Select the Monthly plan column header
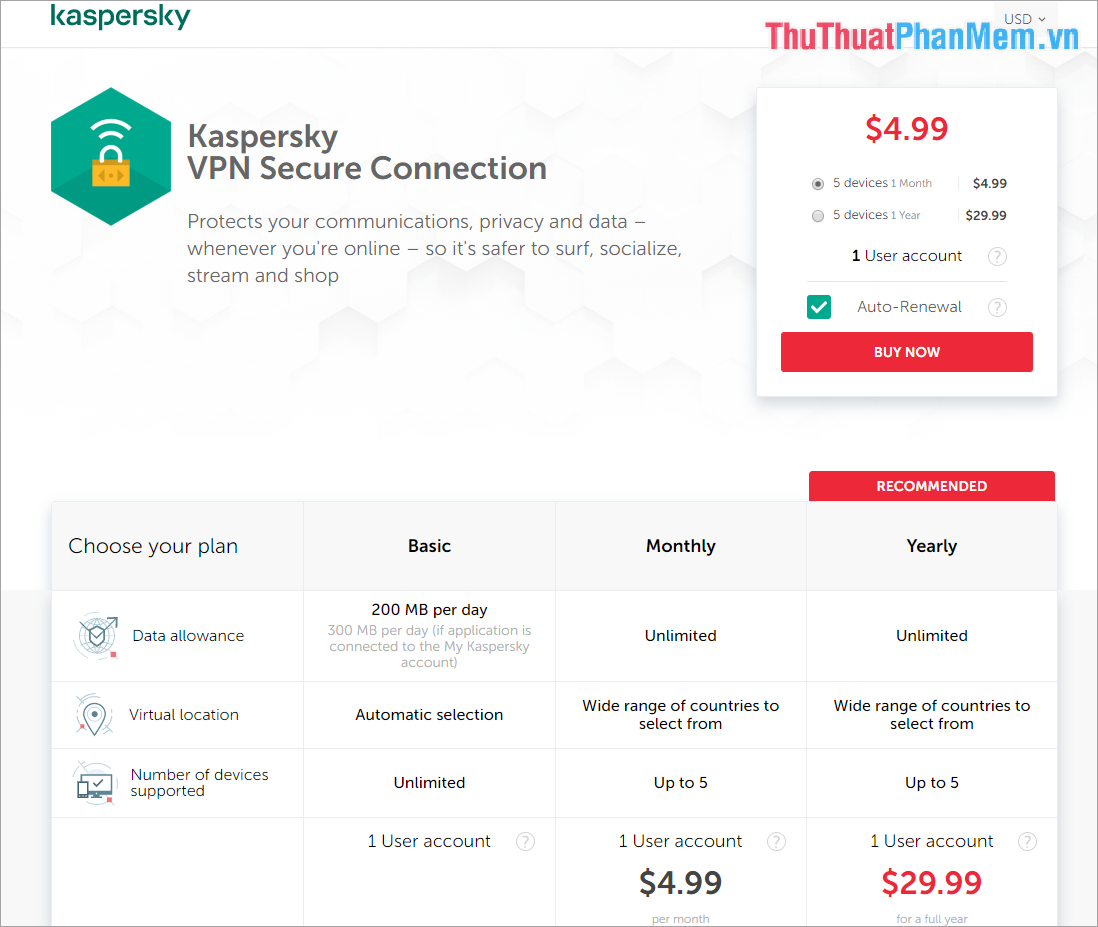 click(680, 546)
